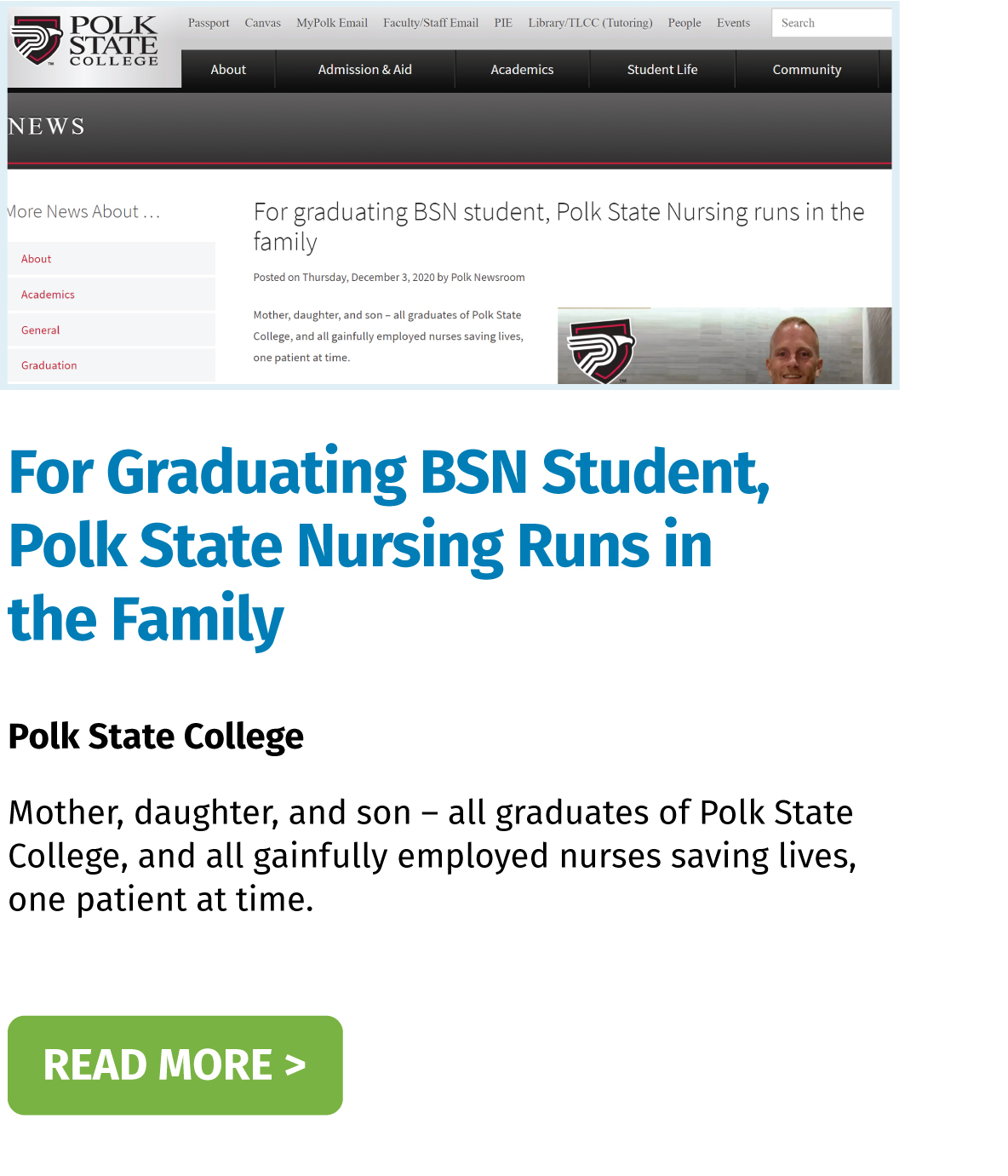Click the Polk State College logo
This screenshot has width=1008, height=1176.
click(85, 42)
